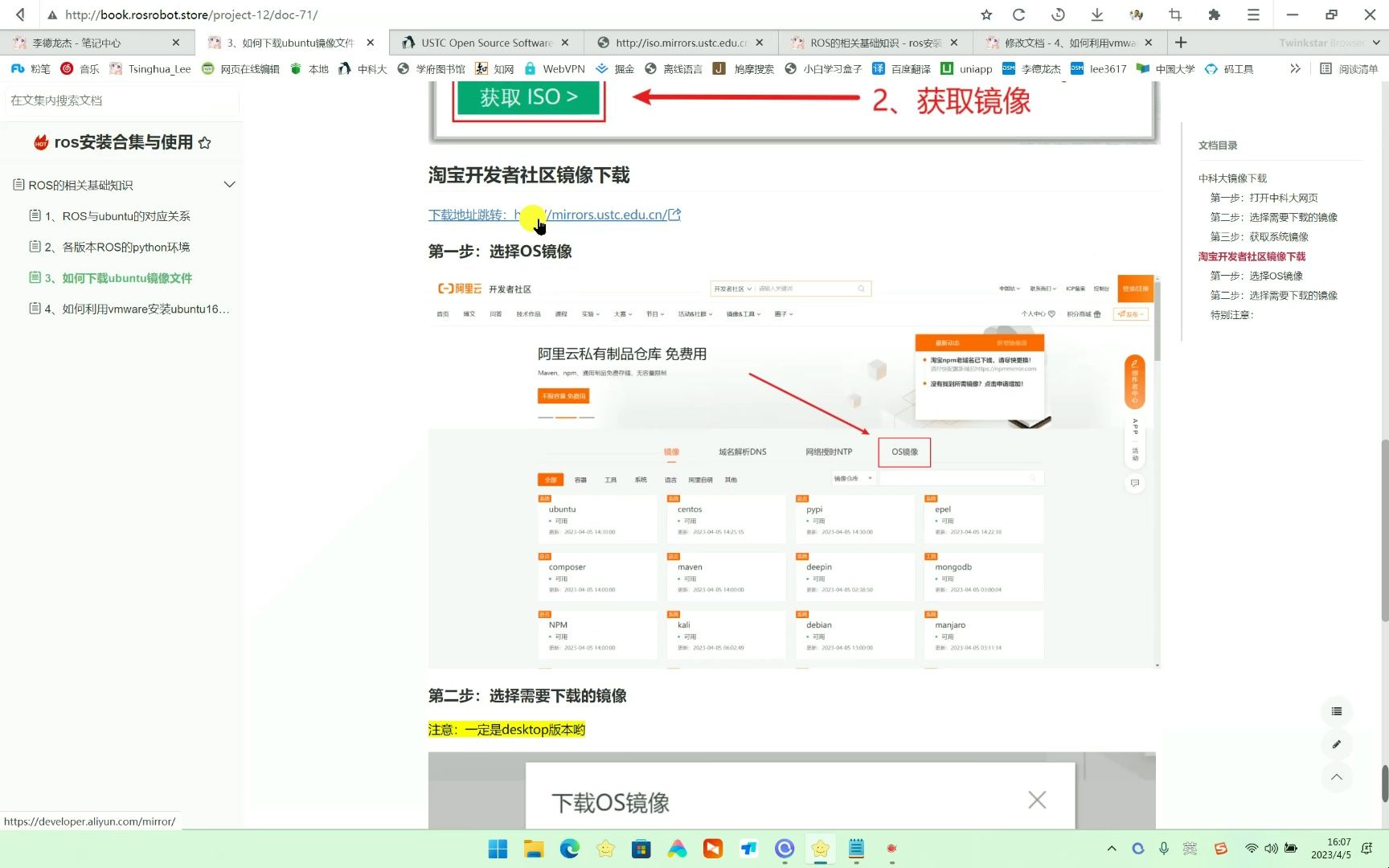Jump to 淘宝开发者社区镜像下载 outline entry
Screen dimensions: 1389x868
(1252, 256)
